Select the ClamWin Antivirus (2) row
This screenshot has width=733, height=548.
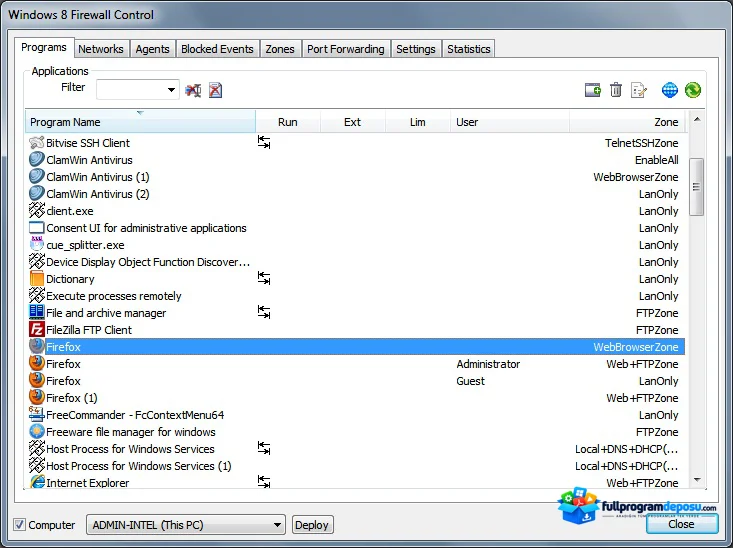(355, 194)
